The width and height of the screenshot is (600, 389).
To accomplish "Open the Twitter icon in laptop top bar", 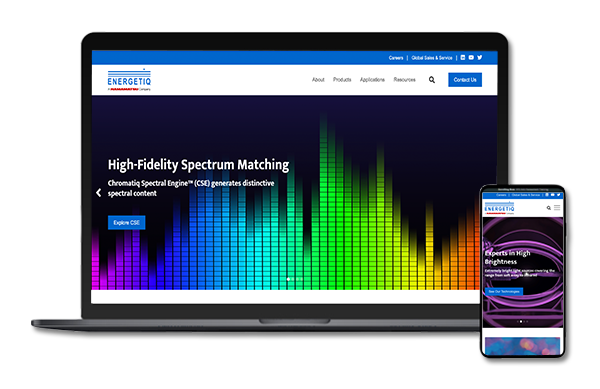I will coord(479,57).
